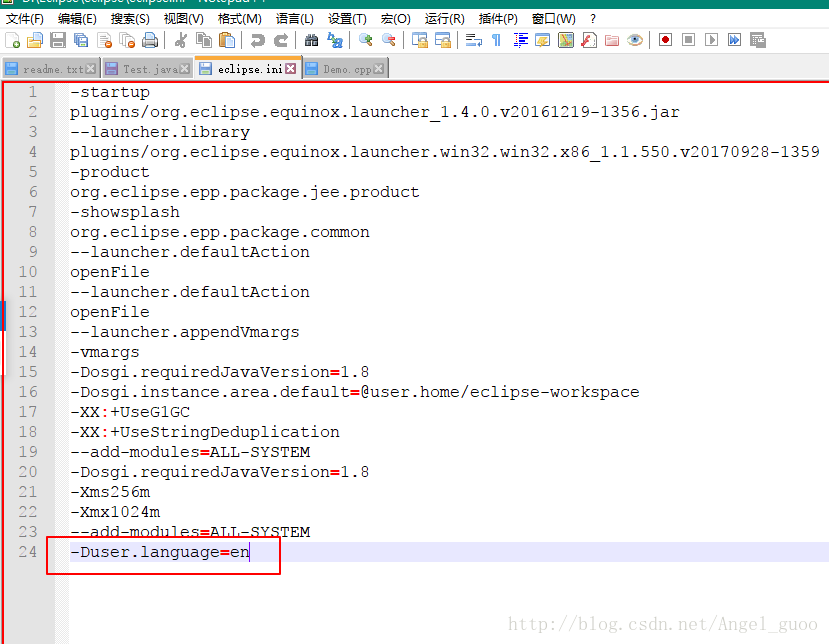Switch to the readme.txt tab
This screenshot has height=644, width=829.
tap(51, 69)
